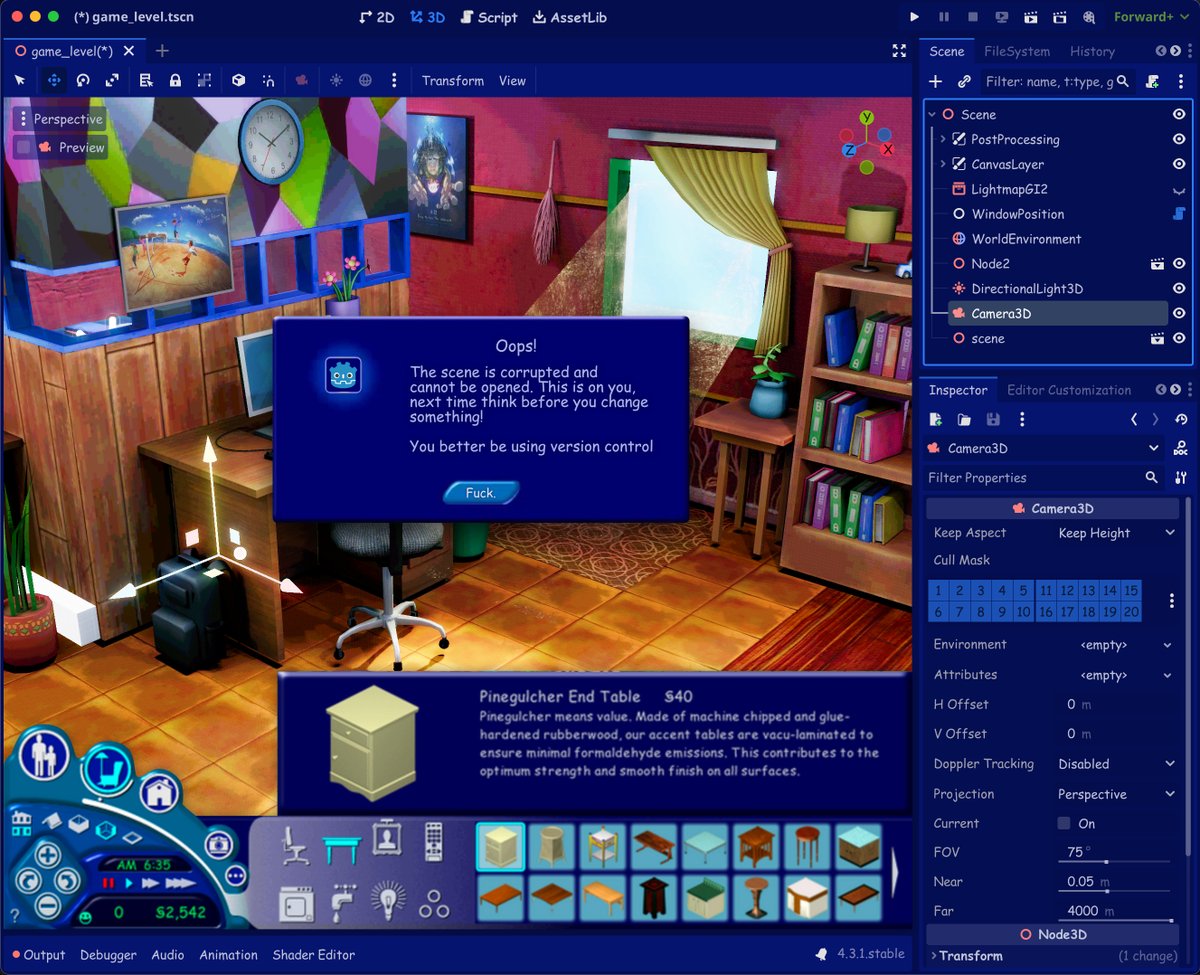
Task: Adjust the FOV slider
Action: [x=1116, y=860]
